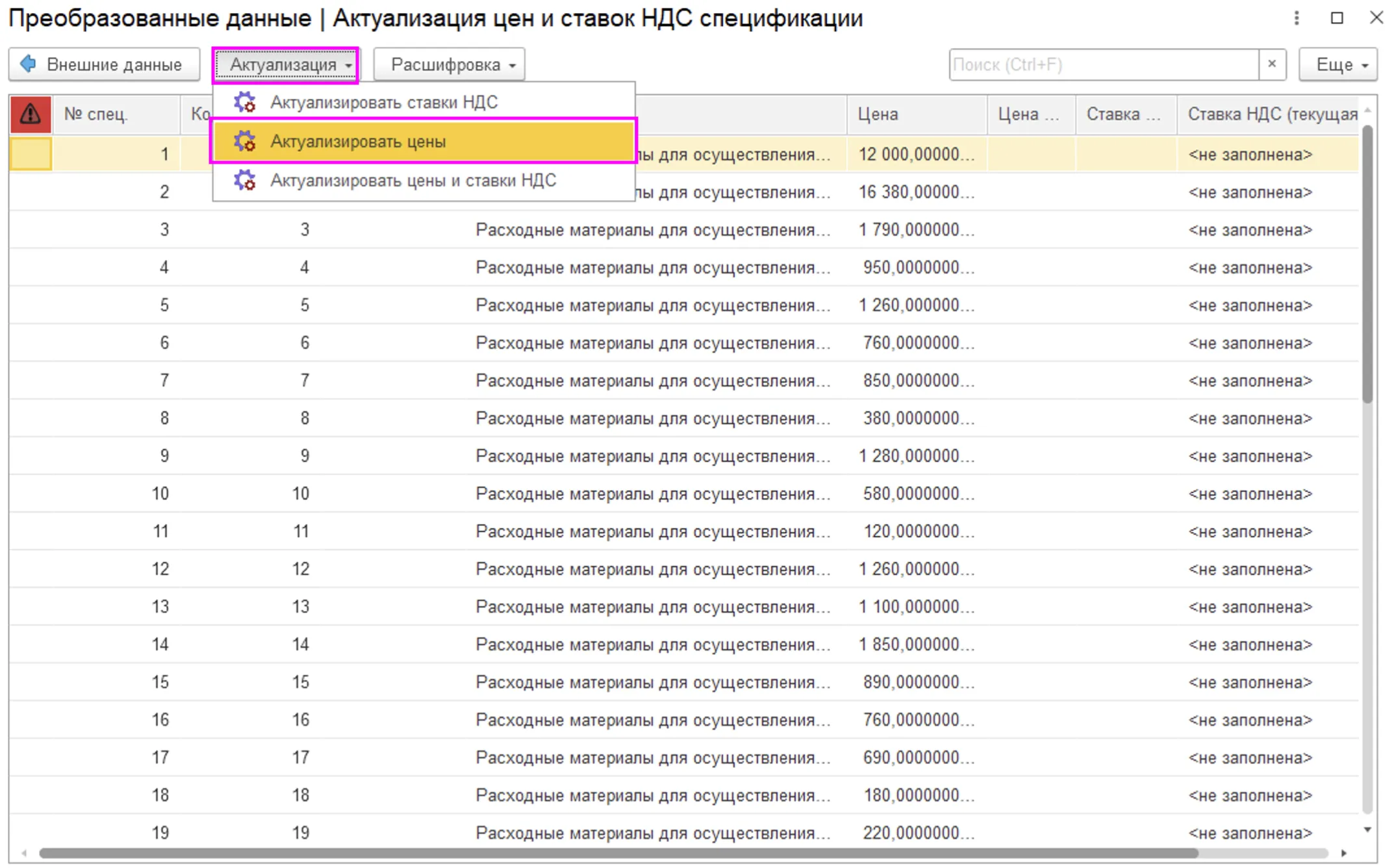Choose Актуализировать ставки НДС menu entry
Image resolution: width=1385 pixels, height=868 pixels.
[x=424, y=102]
